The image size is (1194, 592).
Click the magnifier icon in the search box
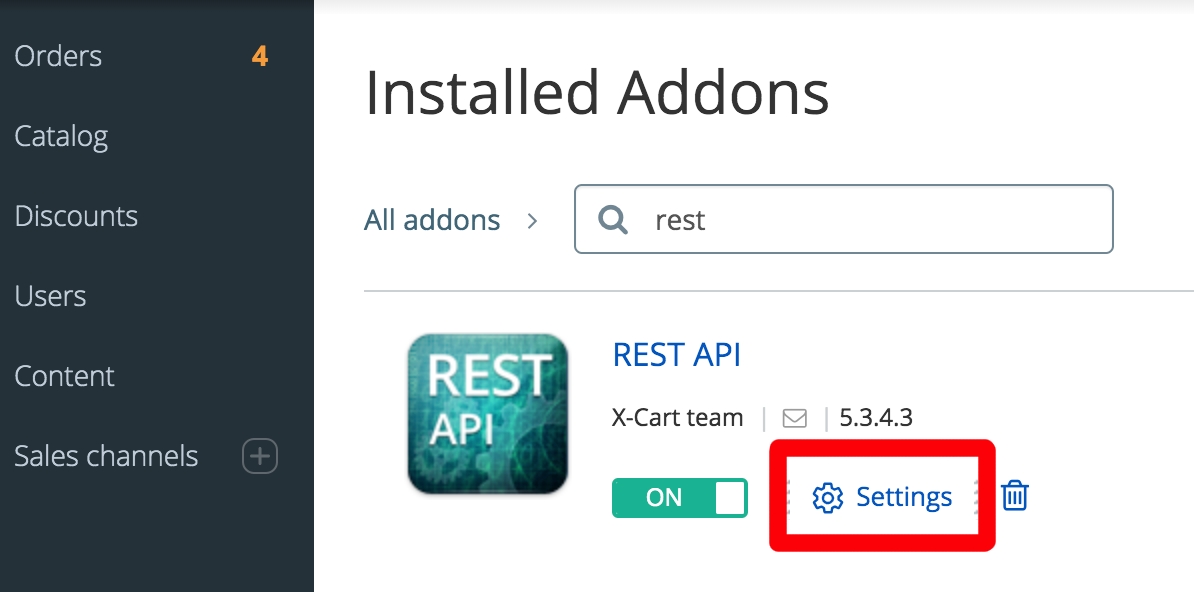pyautogui.click(x=613, y=219)
